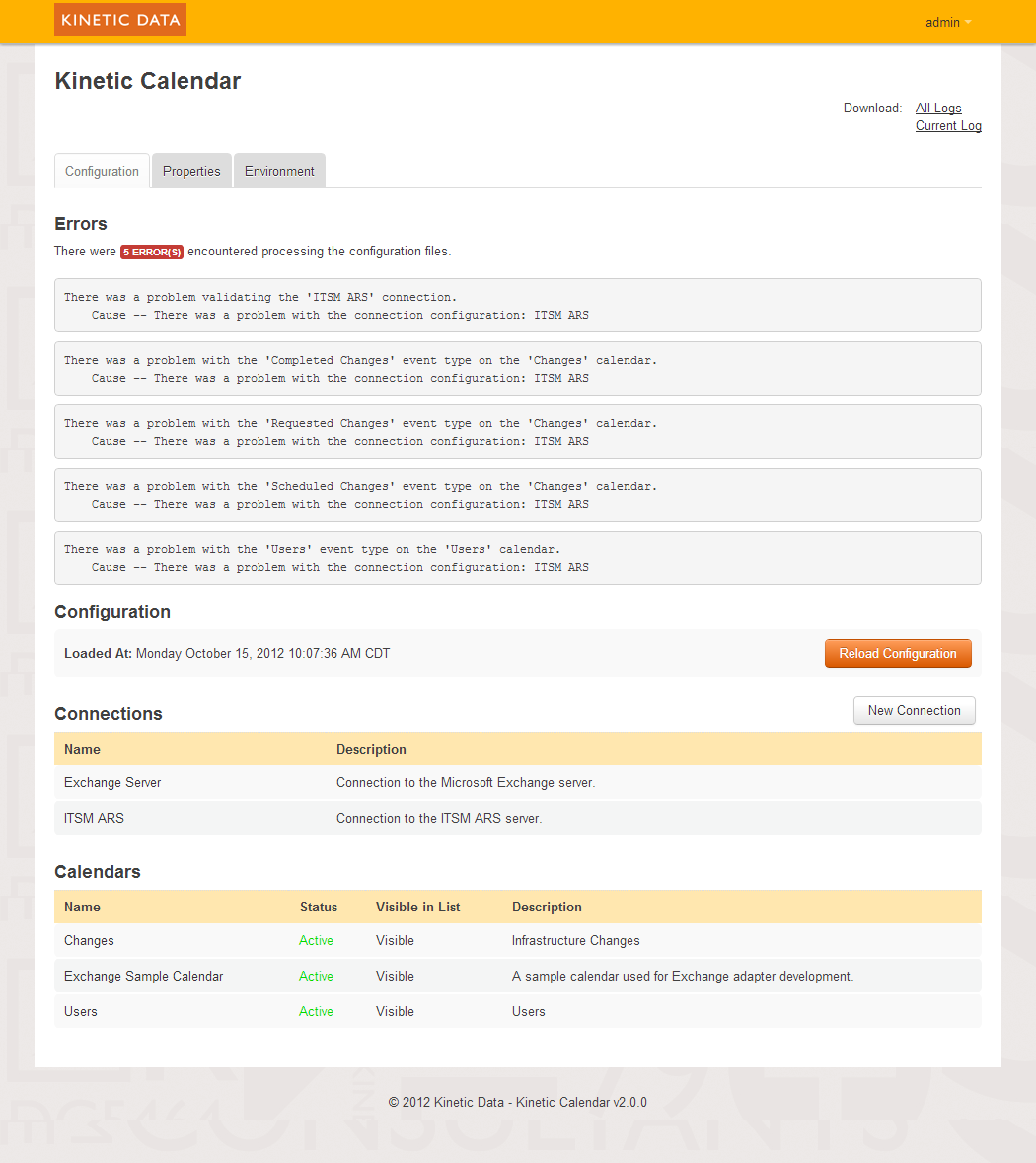Click 'Connection to the ITSM ARS server.' description
Viewport: 1036px width, 1163px height.
click(439, 818)
